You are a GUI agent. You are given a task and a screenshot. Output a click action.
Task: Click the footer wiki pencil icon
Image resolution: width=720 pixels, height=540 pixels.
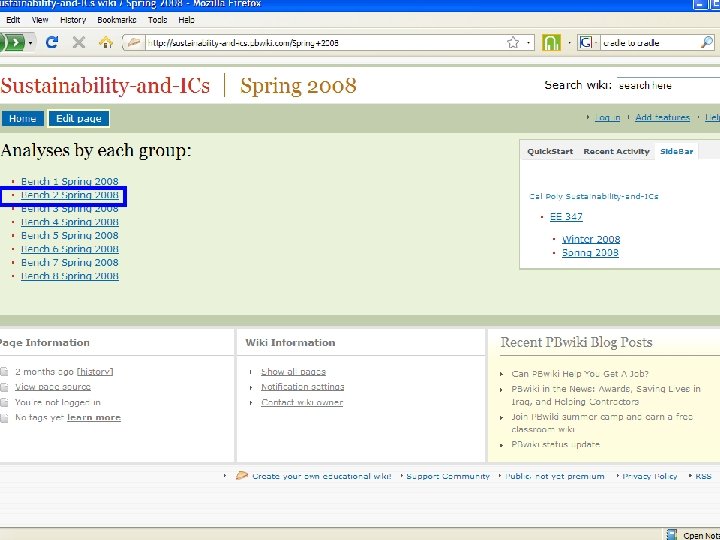(242, 475)
